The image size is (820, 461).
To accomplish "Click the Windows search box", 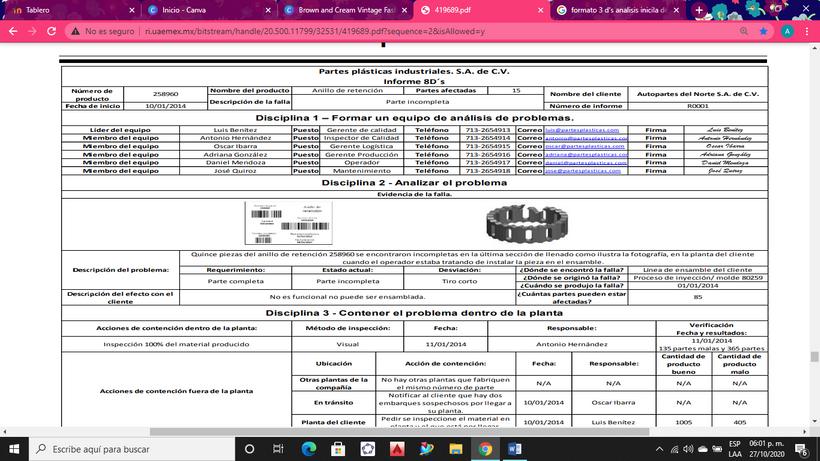I will [132, 449].
